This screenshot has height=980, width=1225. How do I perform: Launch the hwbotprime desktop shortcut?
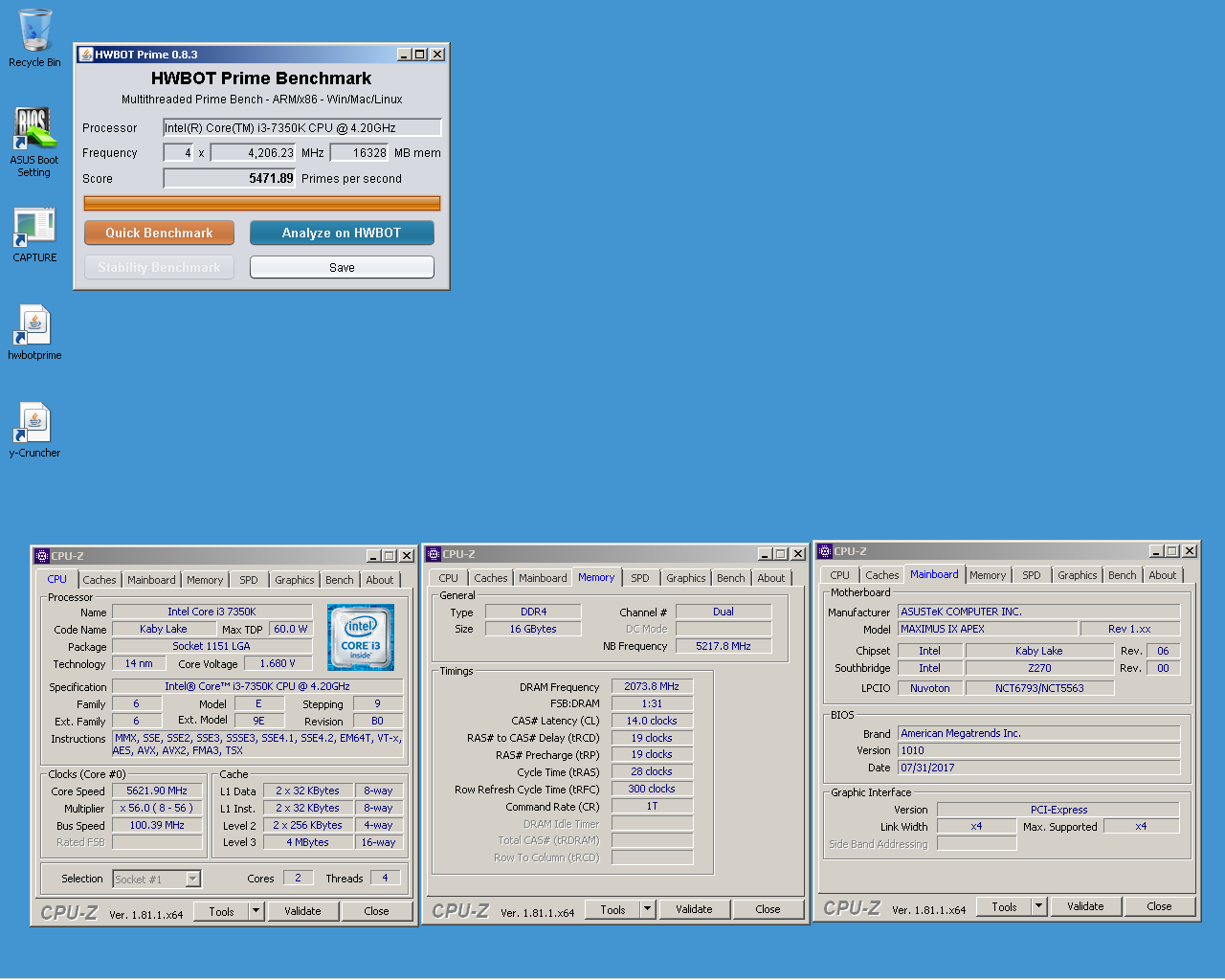coord(34,332)
